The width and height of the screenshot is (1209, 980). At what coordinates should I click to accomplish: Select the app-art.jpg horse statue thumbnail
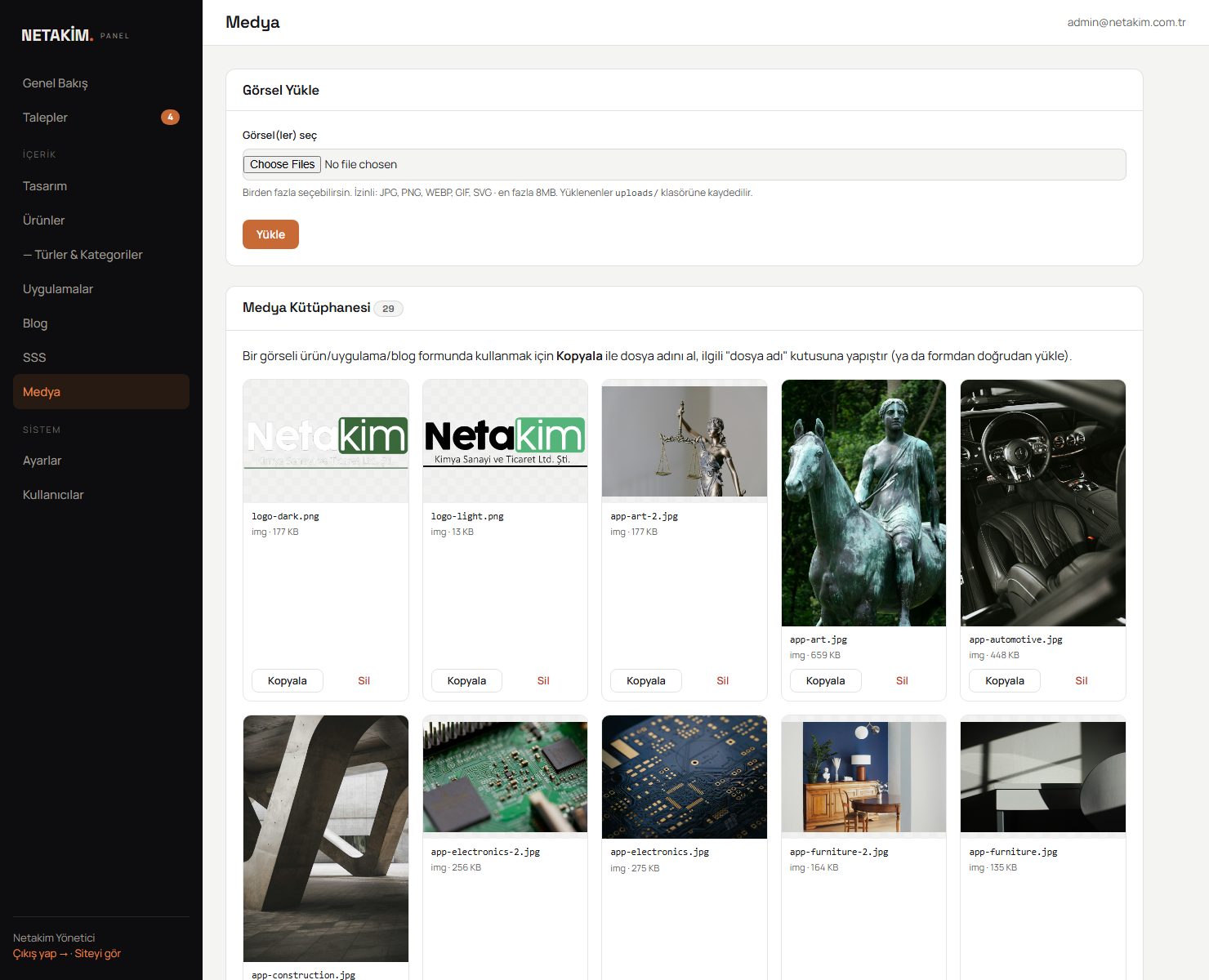click(x=863, y=503)
